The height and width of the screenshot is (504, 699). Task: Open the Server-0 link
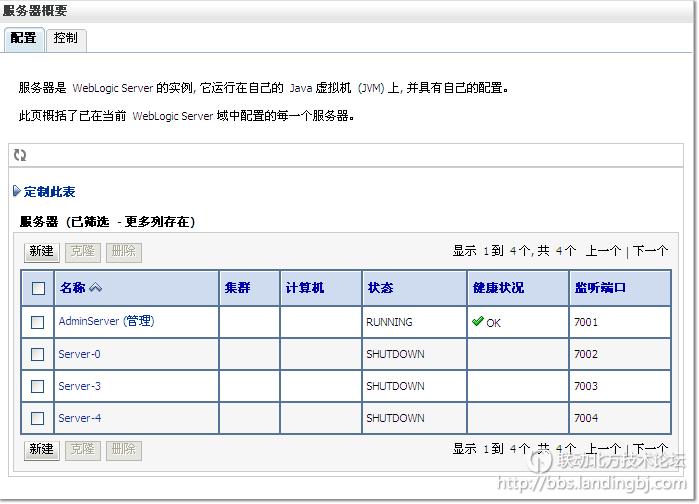point(79,354)
